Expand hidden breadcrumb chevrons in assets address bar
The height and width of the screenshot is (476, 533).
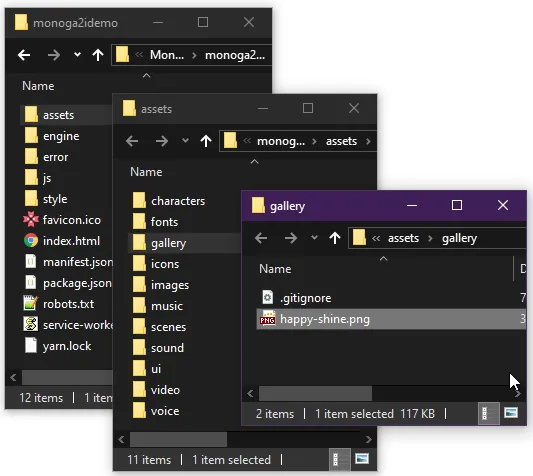pyautogui.click(x=247, y=141)
